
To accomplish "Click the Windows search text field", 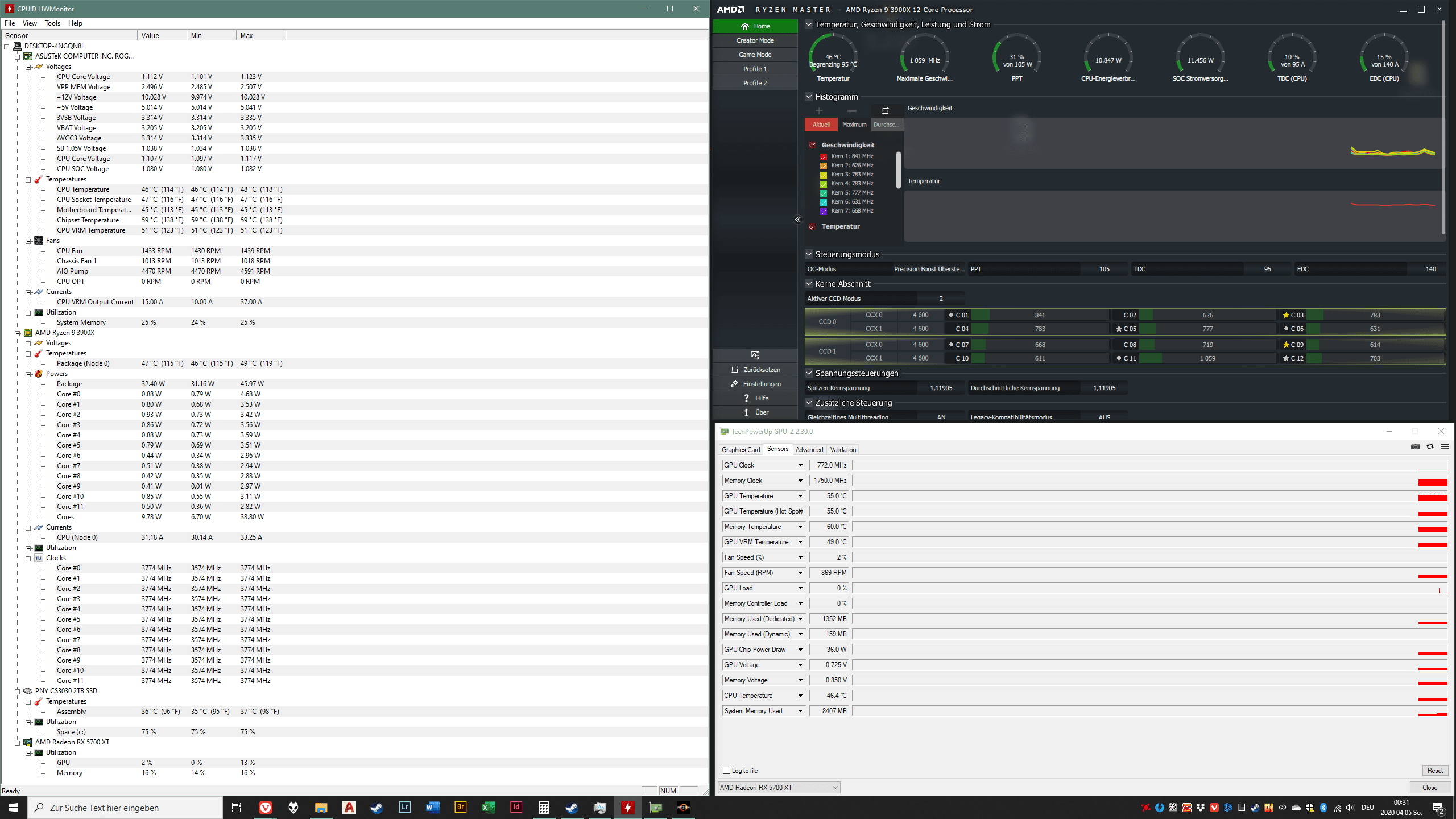I will [x=125, y=808].
